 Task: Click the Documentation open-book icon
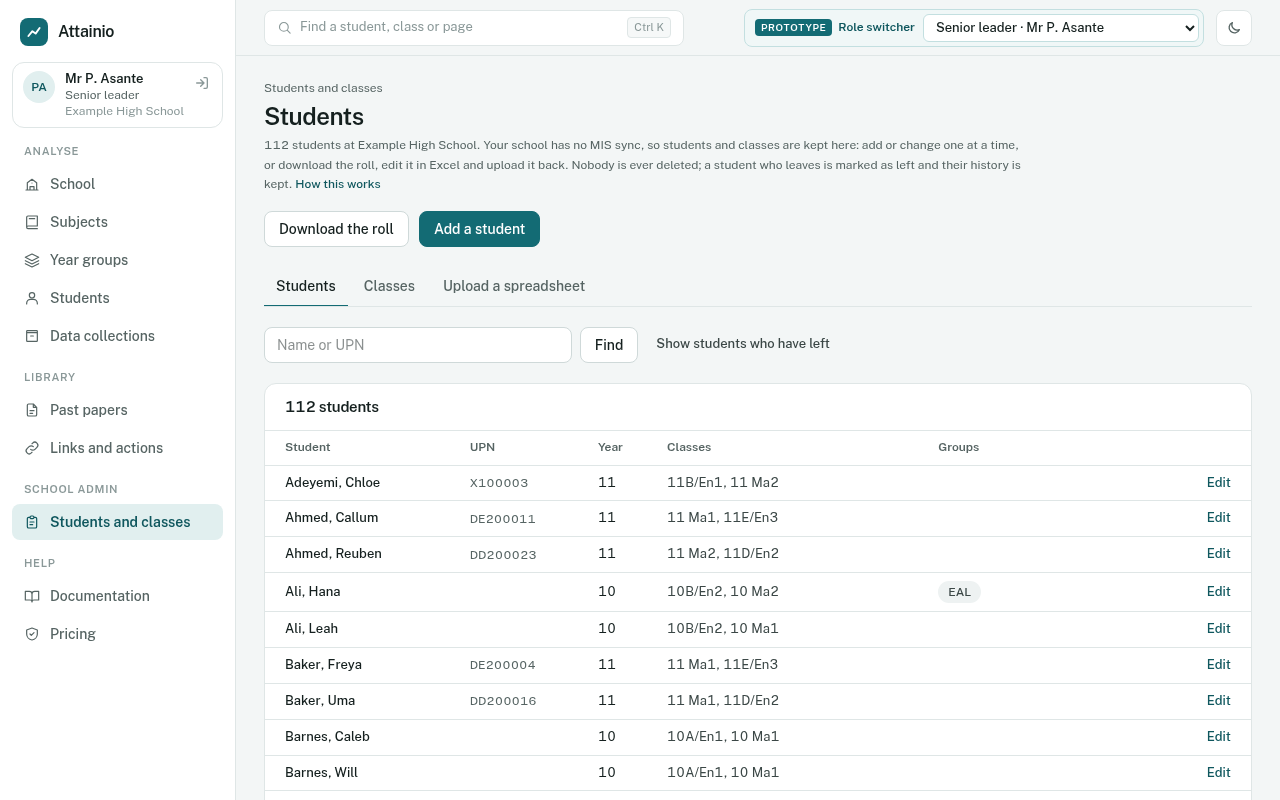click(x=32, y=596)
